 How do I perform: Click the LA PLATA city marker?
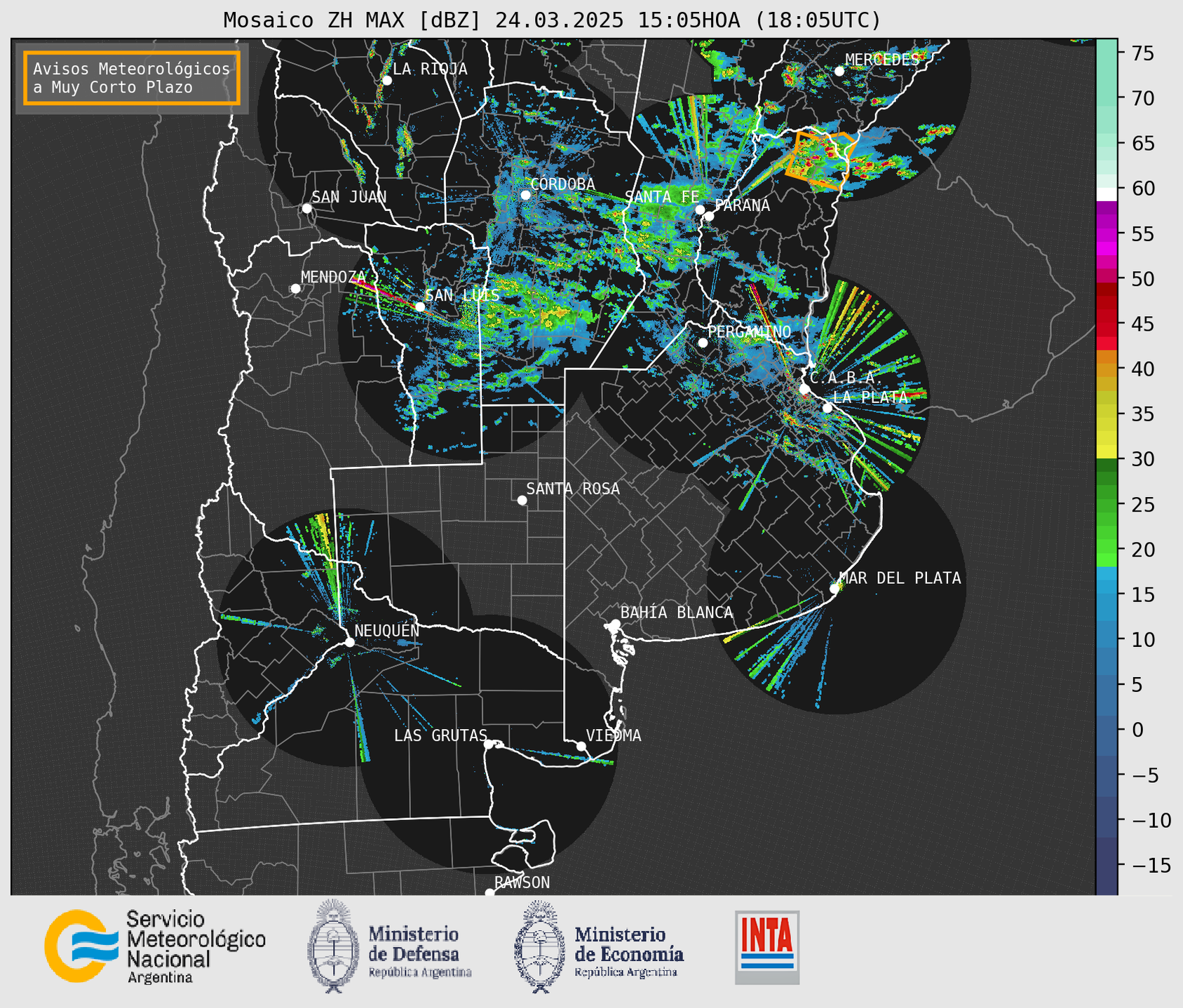click(827, 408)
